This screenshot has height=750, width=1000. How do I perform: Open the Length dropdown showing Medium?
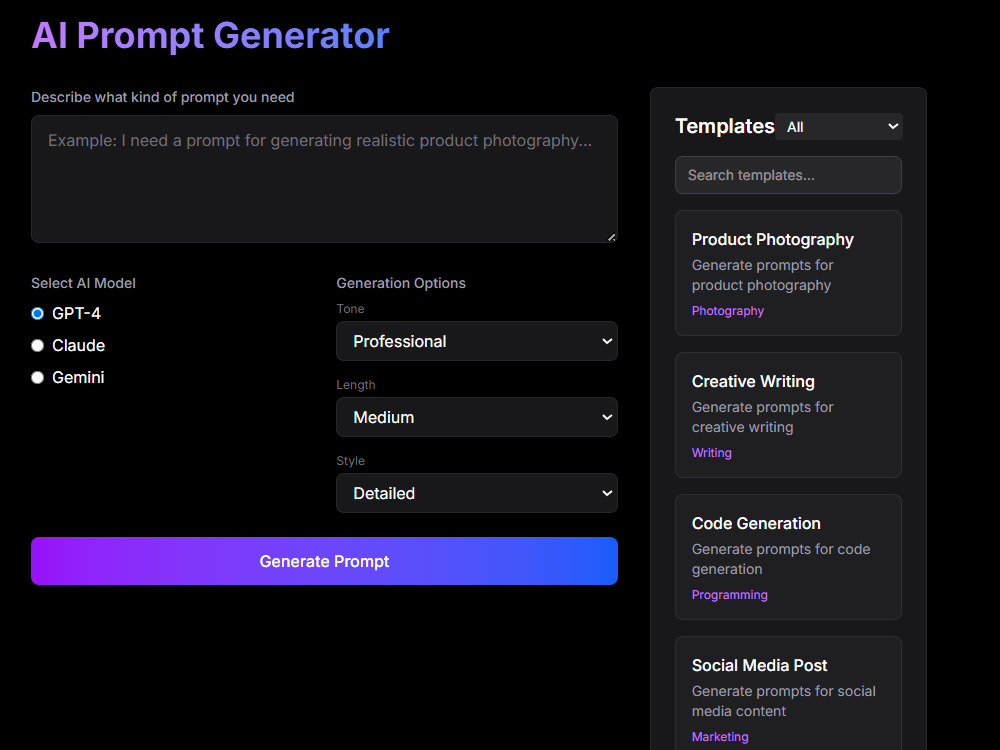(476, 417)
